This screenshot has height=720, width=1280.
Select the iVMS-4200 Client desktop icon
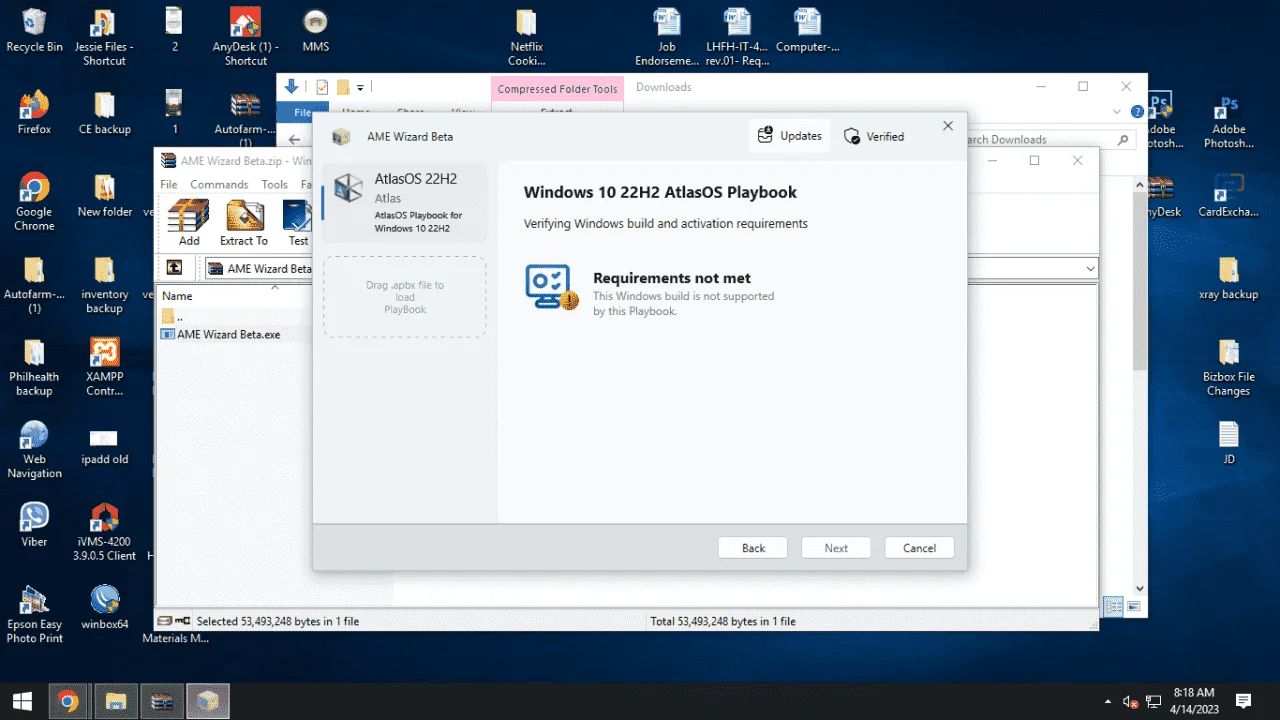click(x=104, y=532)
